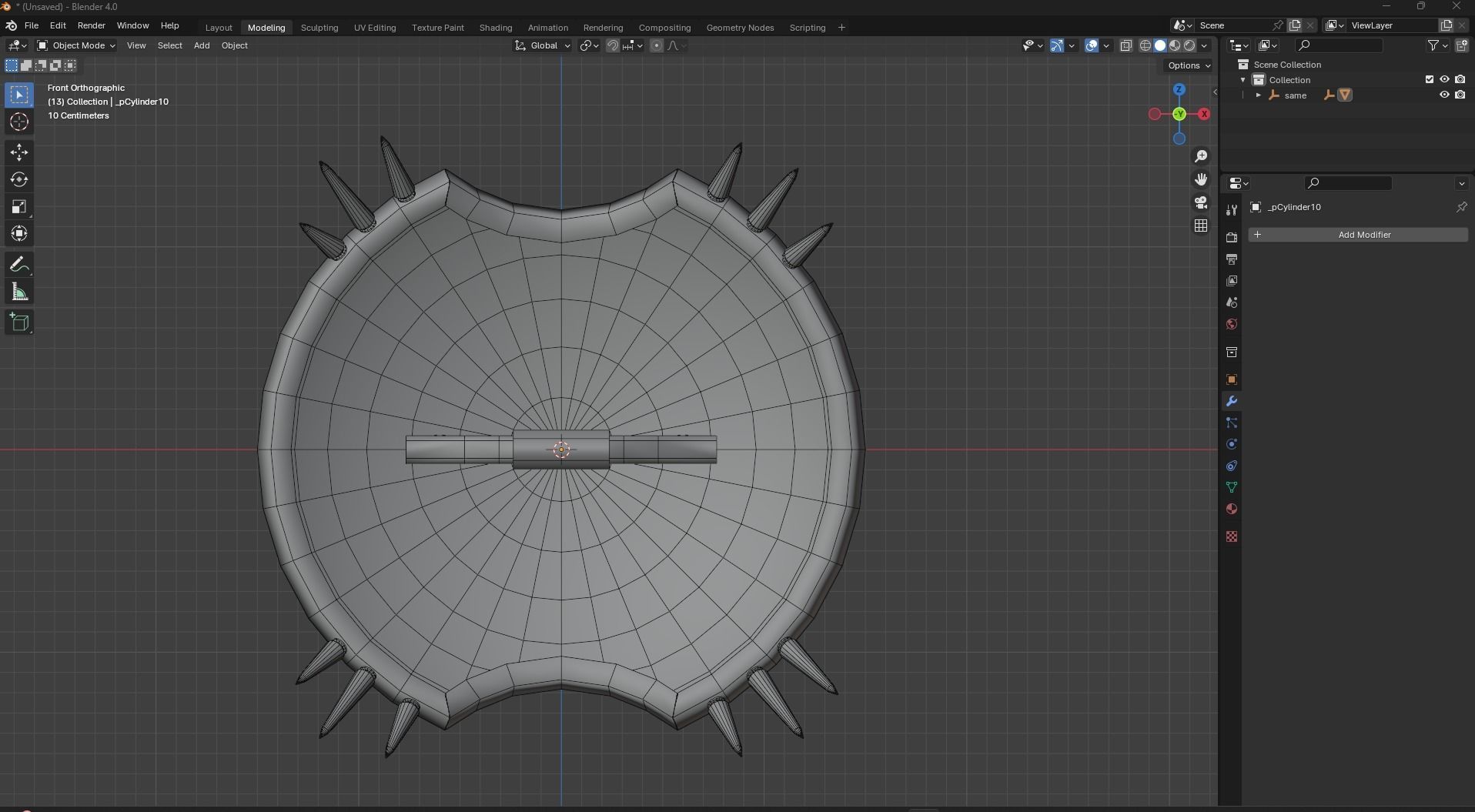Image resolution: width=1475 pixels, height=812 pixels.
Task: Open the pivot point dropdown
Action: (589, 45)
